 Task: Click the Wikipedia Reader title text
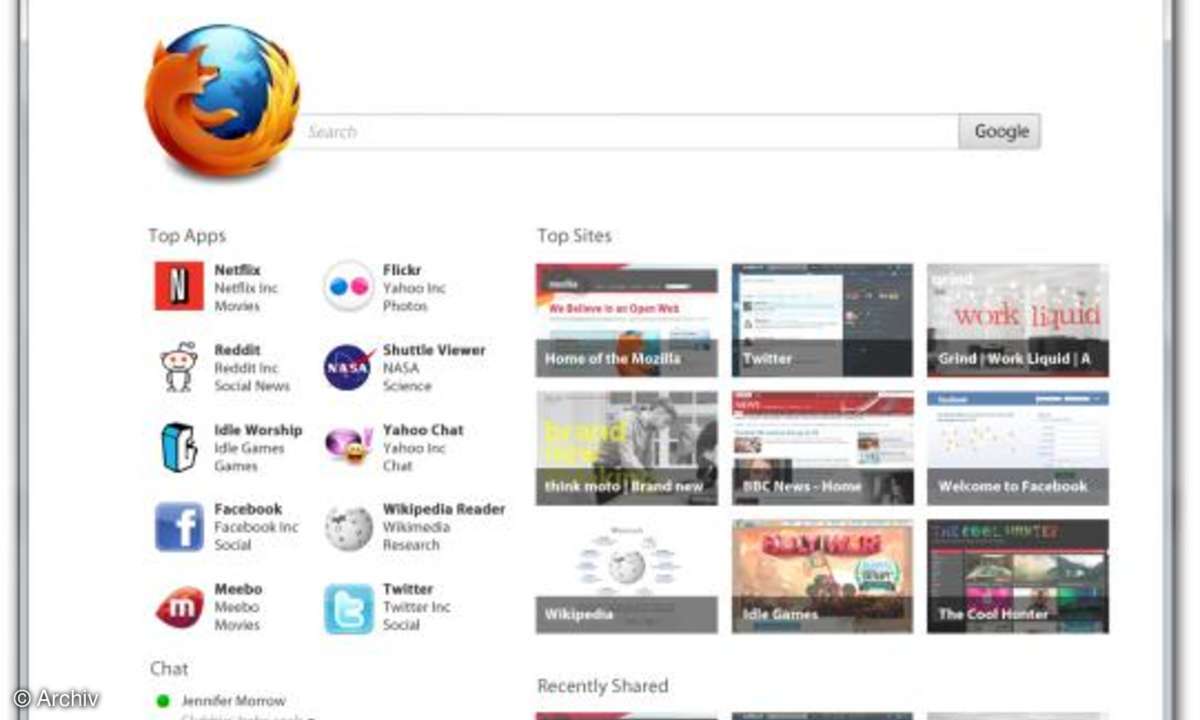(x=444, y=509)
